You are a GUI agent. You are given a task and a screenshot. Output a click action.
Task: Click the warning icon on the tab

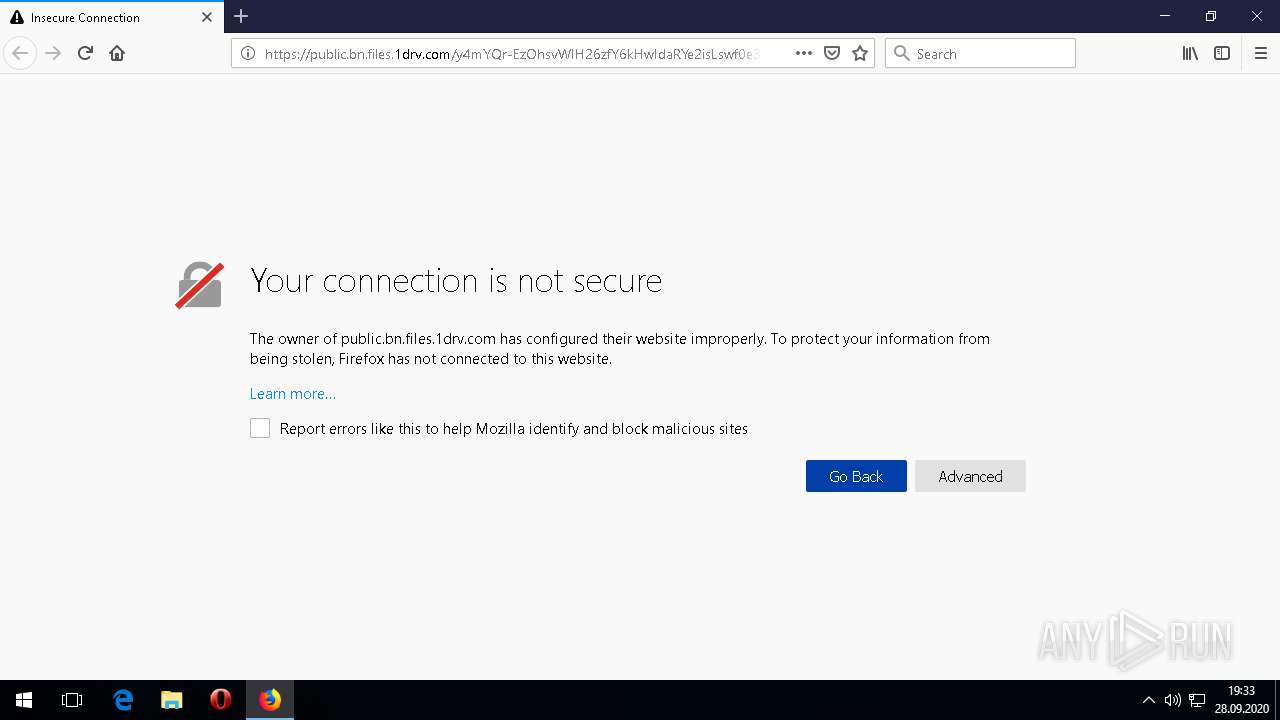click(x=17, y=17)
